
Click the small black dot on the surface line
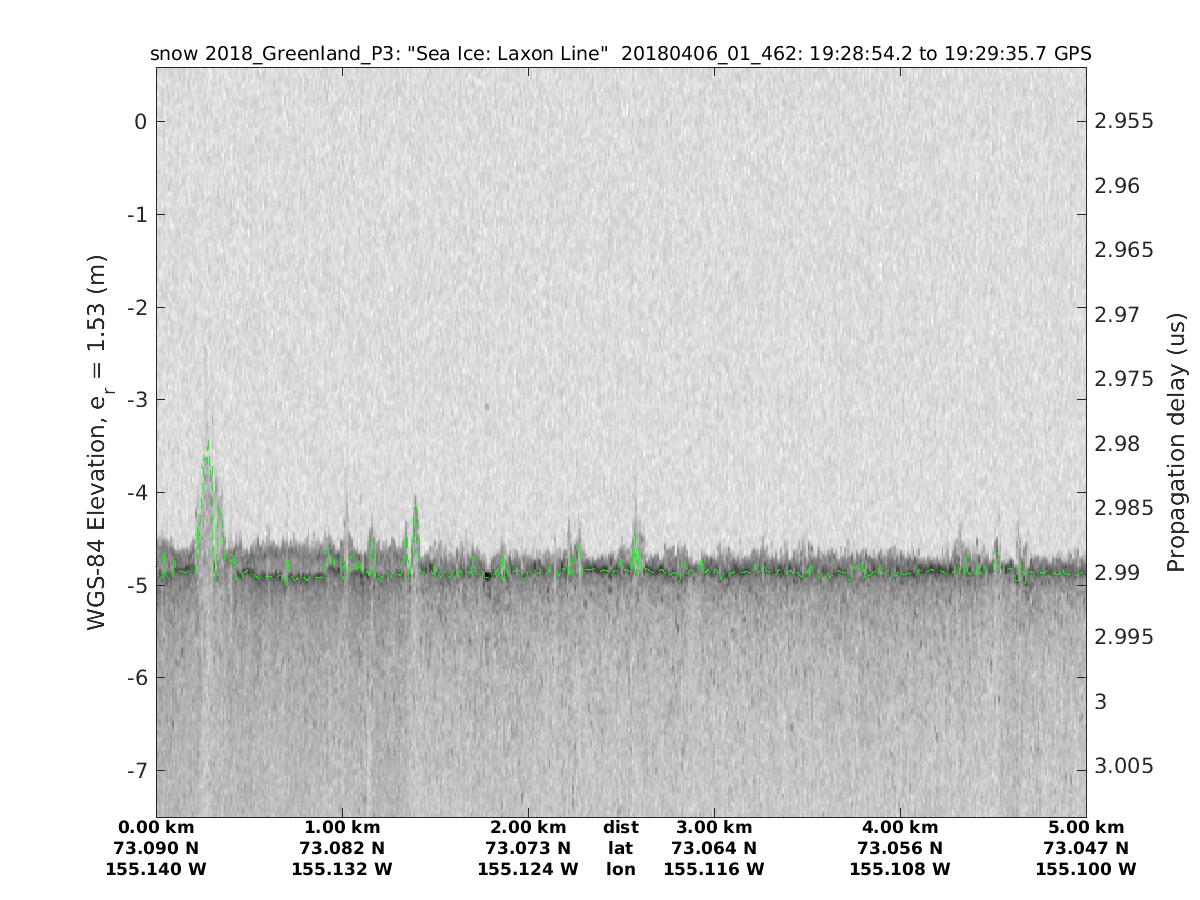(487, 575)
